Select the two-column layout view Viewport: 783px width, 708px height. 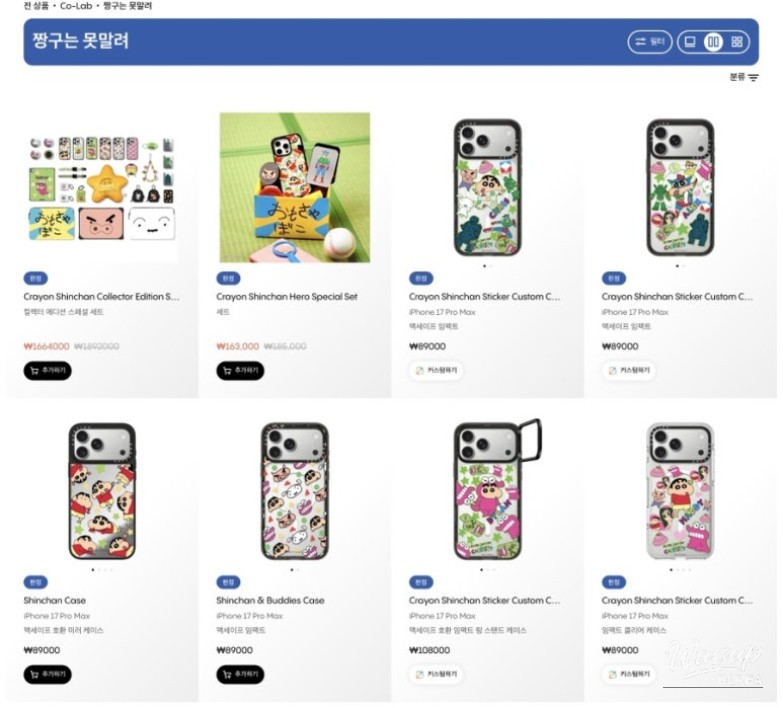[x=714, y=42]
